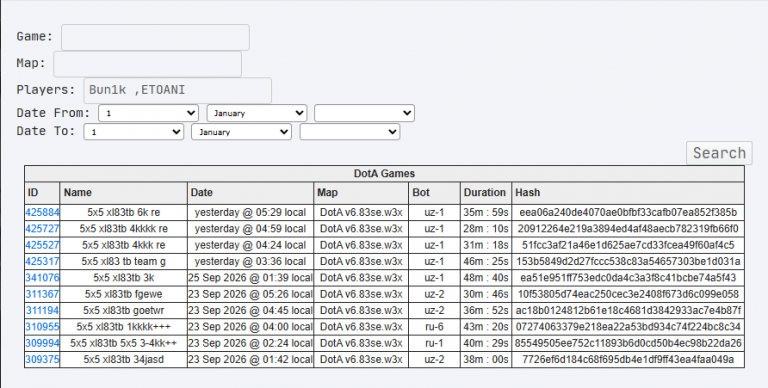This screenshot has width=768, height=388.
Task: Click the Map input field
Action: [147, 64]
